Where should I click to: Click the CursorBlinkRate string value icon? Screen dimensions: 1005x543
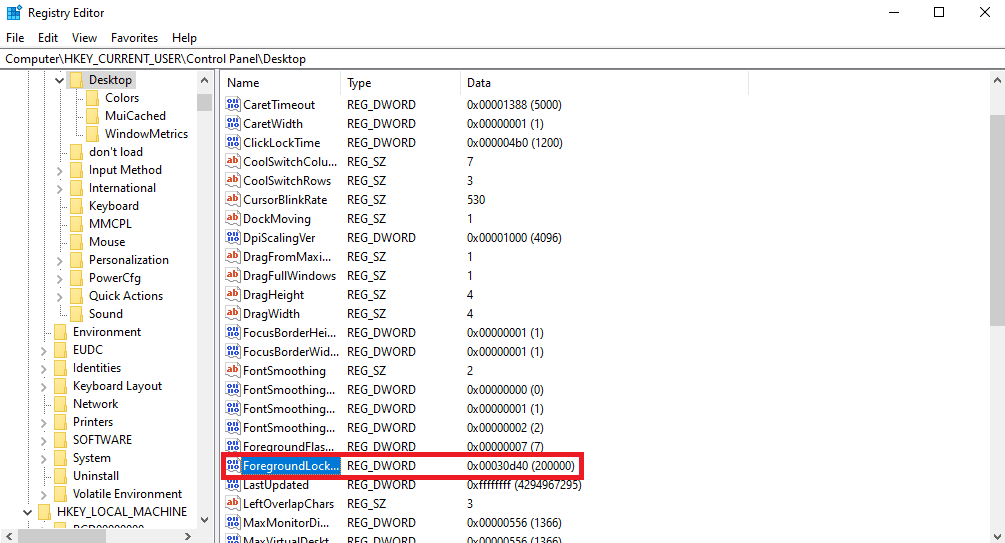pyautogui.click(x=233, y=199)
